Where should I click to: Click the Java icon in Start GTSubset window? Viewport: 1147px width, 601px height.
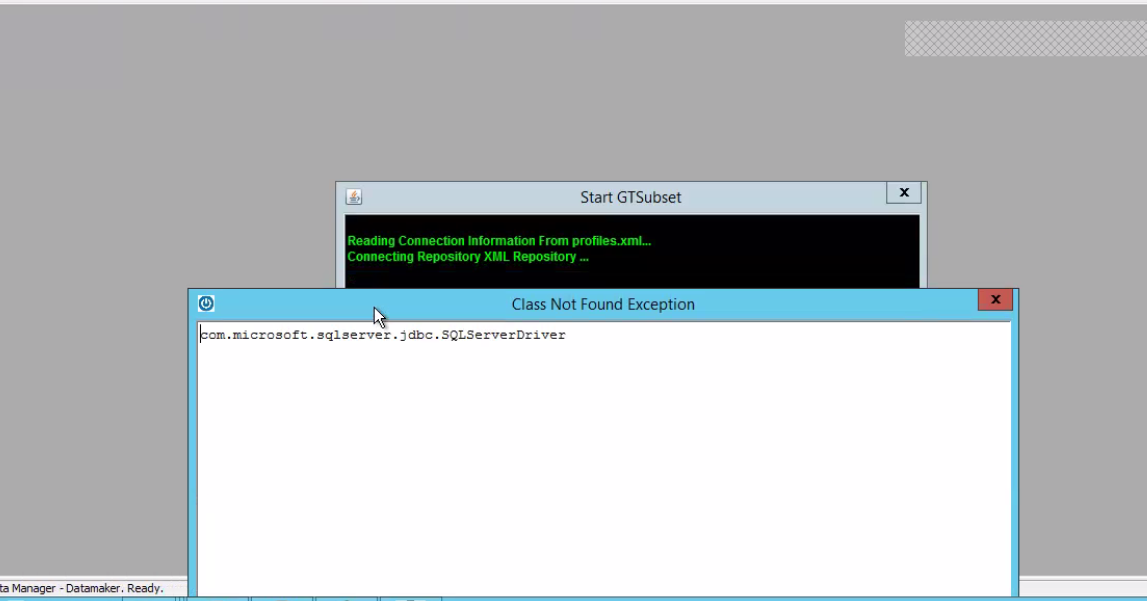pyautogui.click(x=354, y=197)
